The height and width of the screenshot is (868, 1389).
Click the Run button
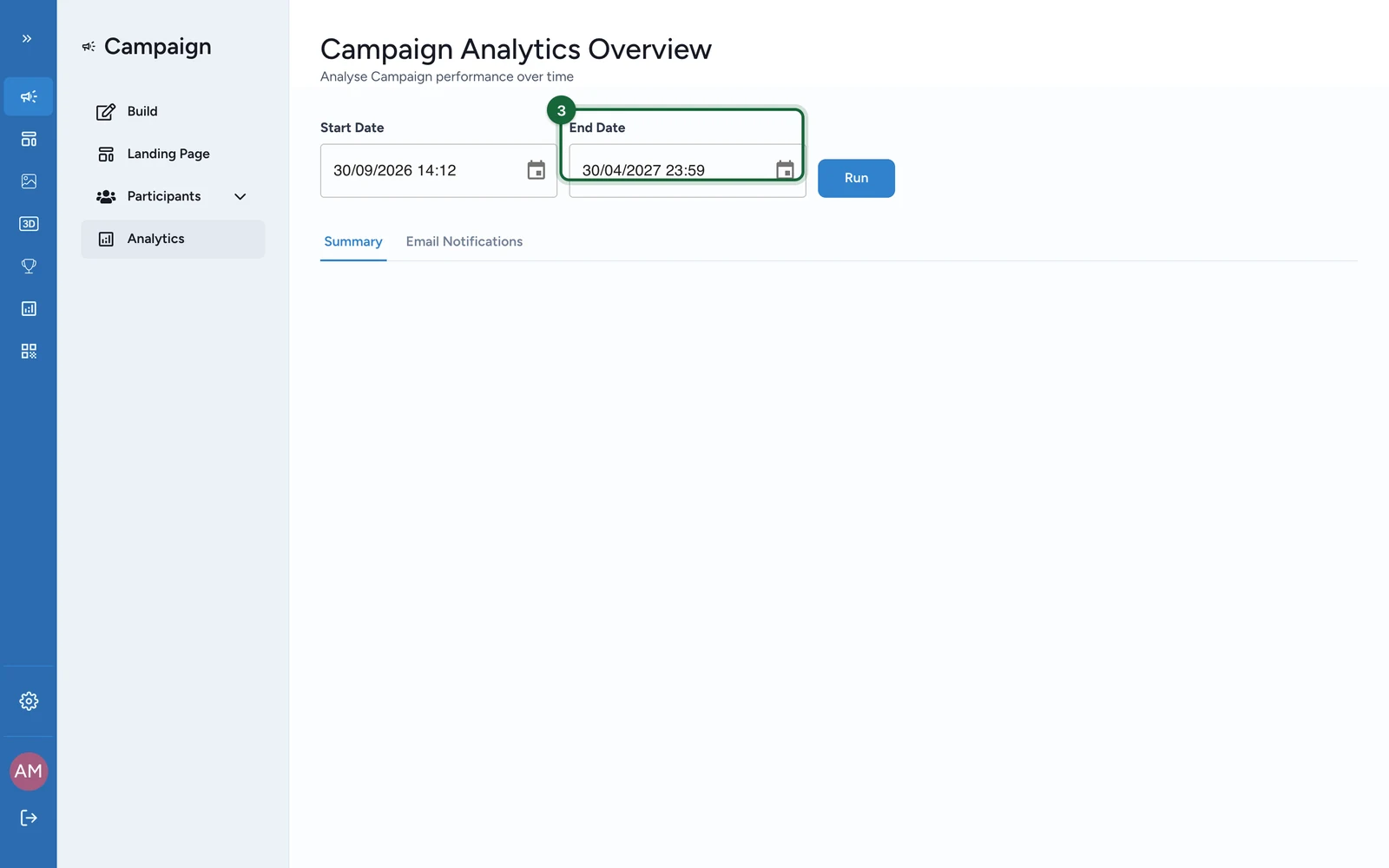(x=856, y=178)
